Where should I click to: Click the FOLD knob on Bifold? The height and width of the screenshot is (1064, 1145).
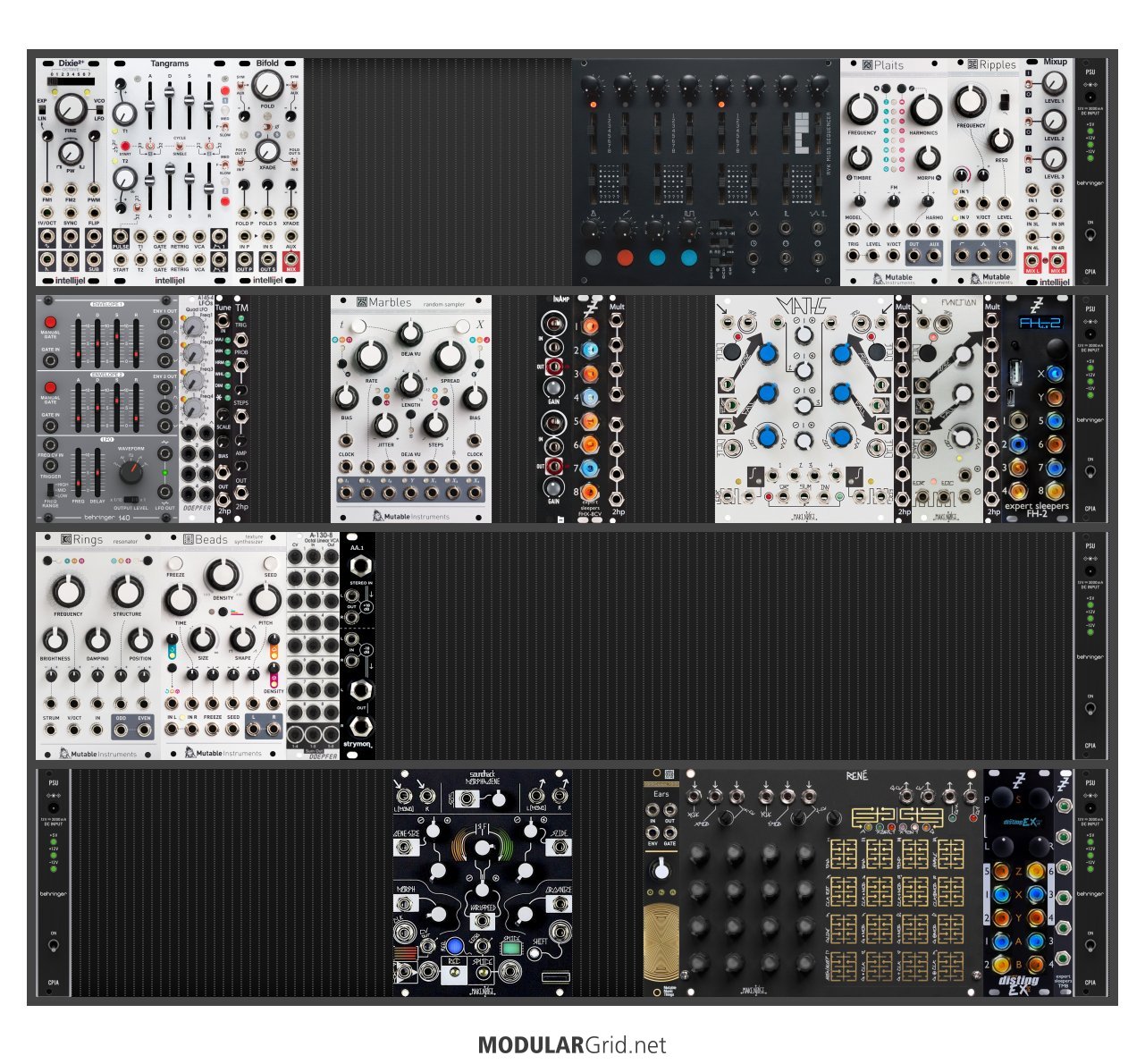click(x=267, y=85)
